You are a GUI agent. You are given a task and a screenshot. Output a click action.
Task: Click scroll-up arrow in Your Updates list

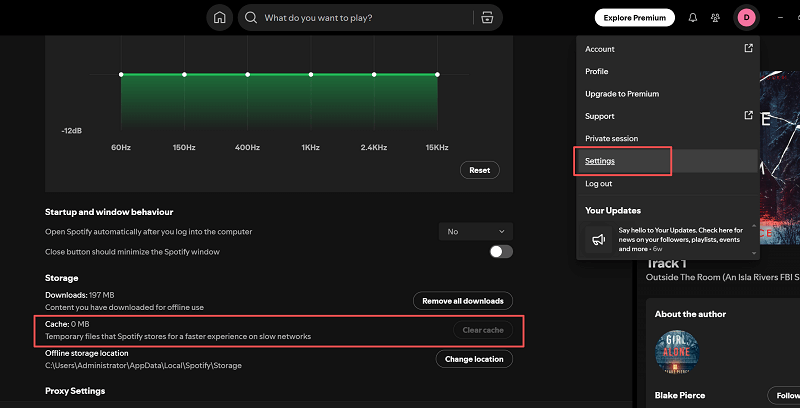(754, 225)
